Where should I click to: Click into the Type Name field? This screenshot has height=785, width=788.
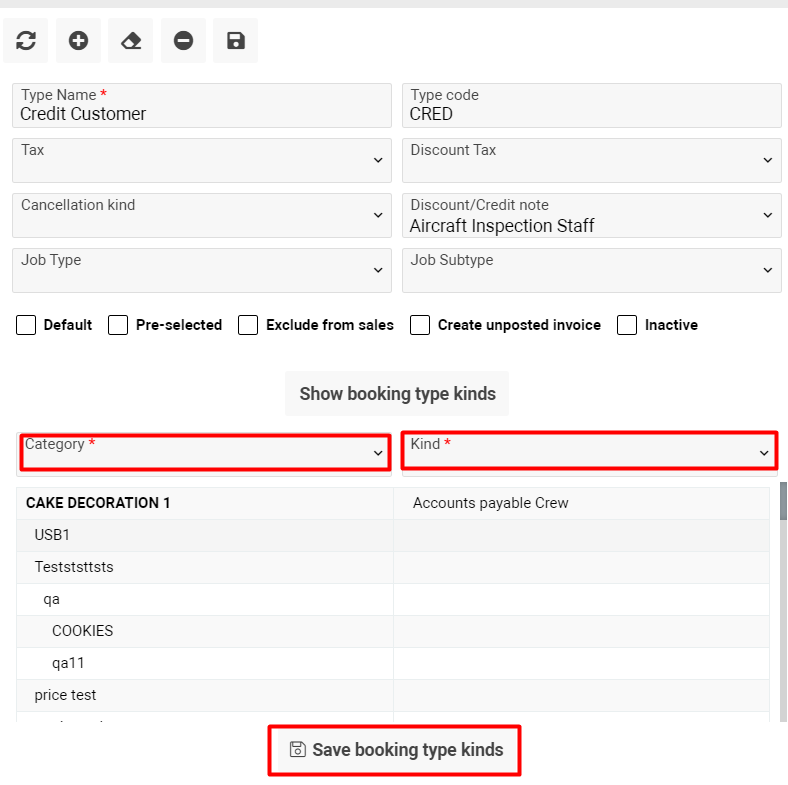(x=202, y=106)
